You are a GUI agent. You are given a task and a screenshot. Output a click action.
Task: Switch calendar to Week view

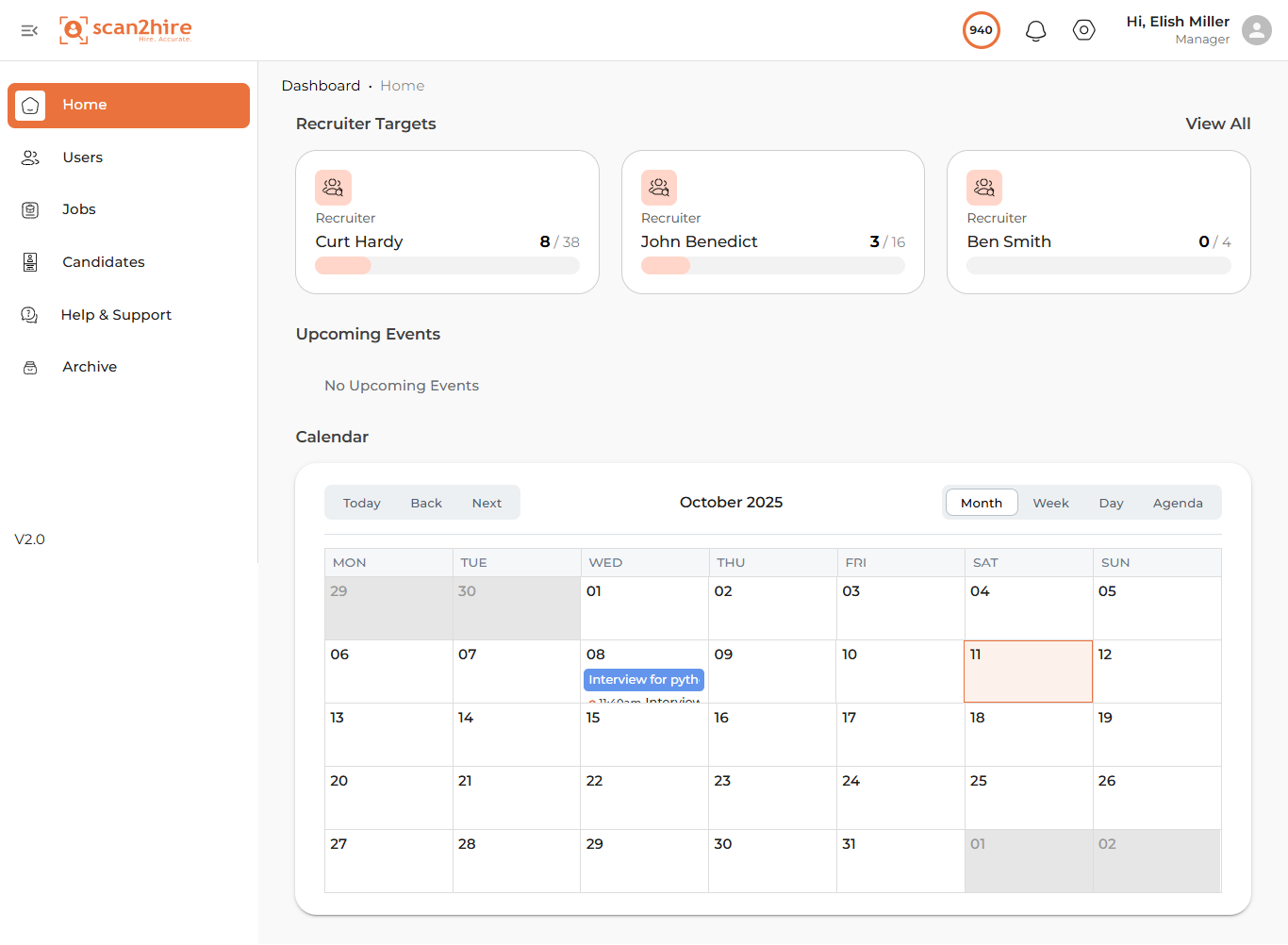point(1050,503)
